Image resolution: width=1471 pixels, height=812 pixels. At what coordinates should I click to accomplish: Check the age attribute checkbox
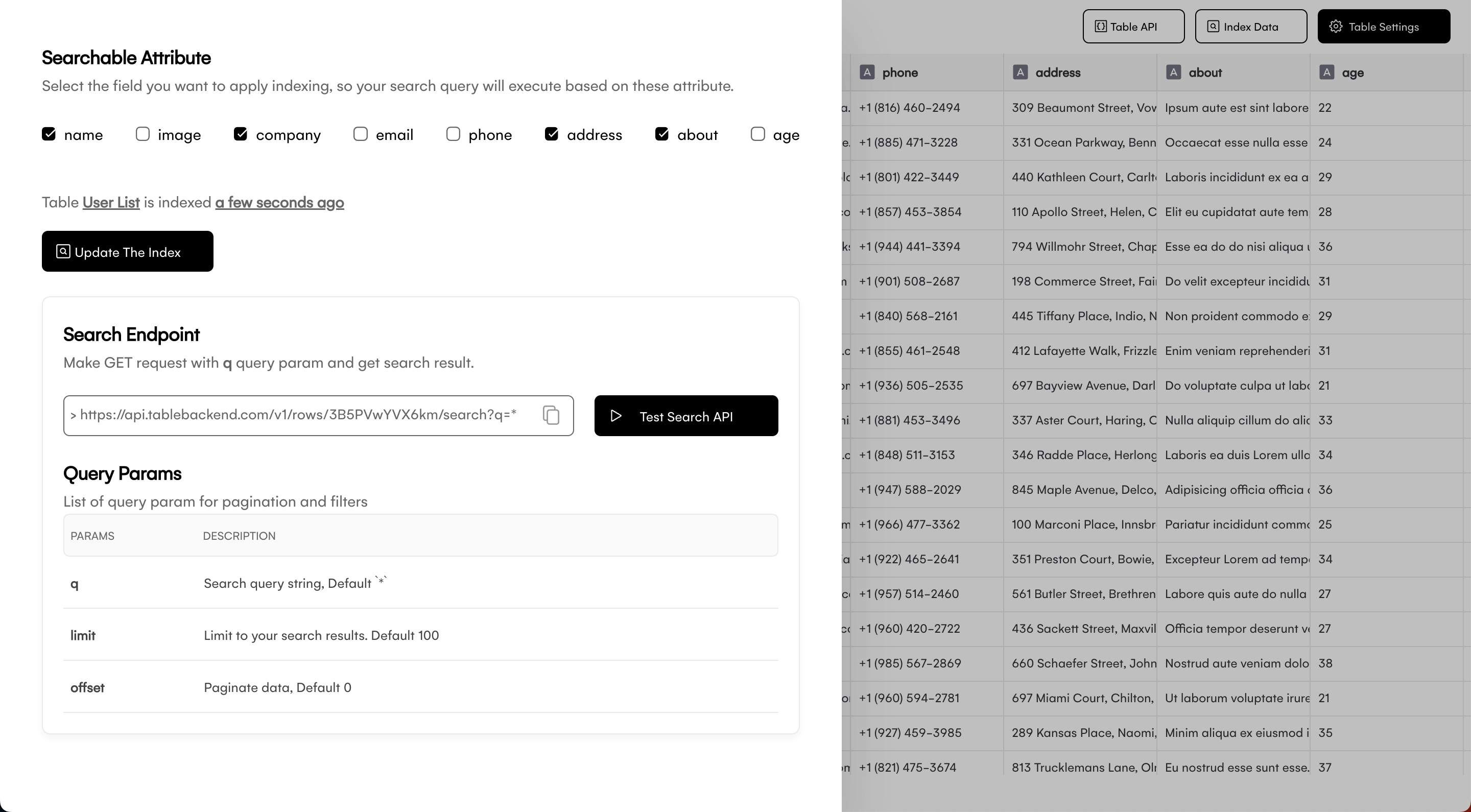point(758,134)
